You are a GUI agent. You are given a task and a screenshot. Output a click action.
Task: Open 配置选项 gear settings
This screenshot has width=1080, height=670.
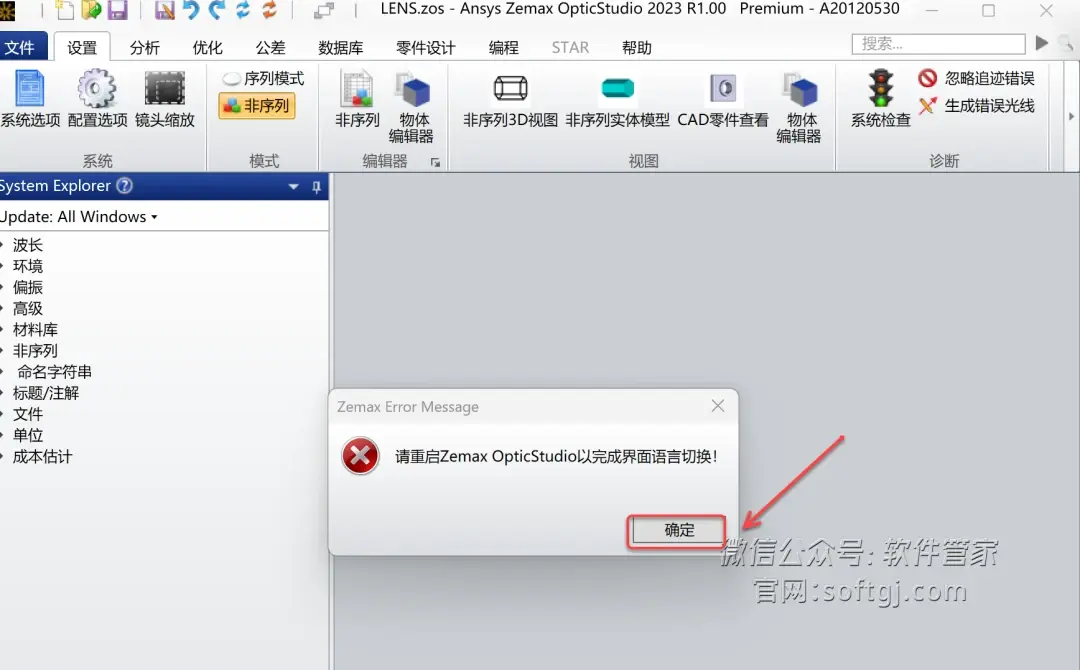[97, 99]
